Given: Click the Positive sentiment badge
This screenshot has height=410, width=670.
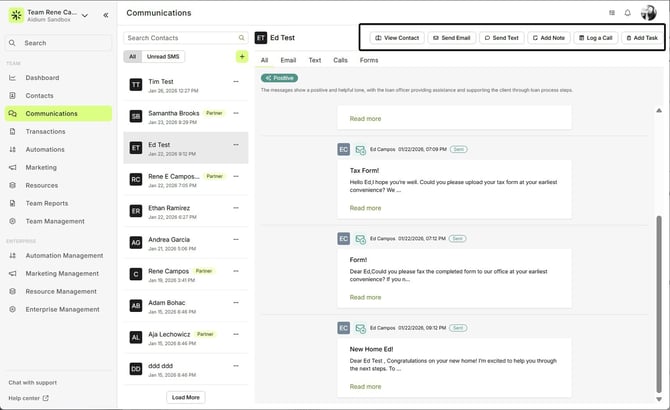Looking at the screenshot, I should [x=279, y=77].
